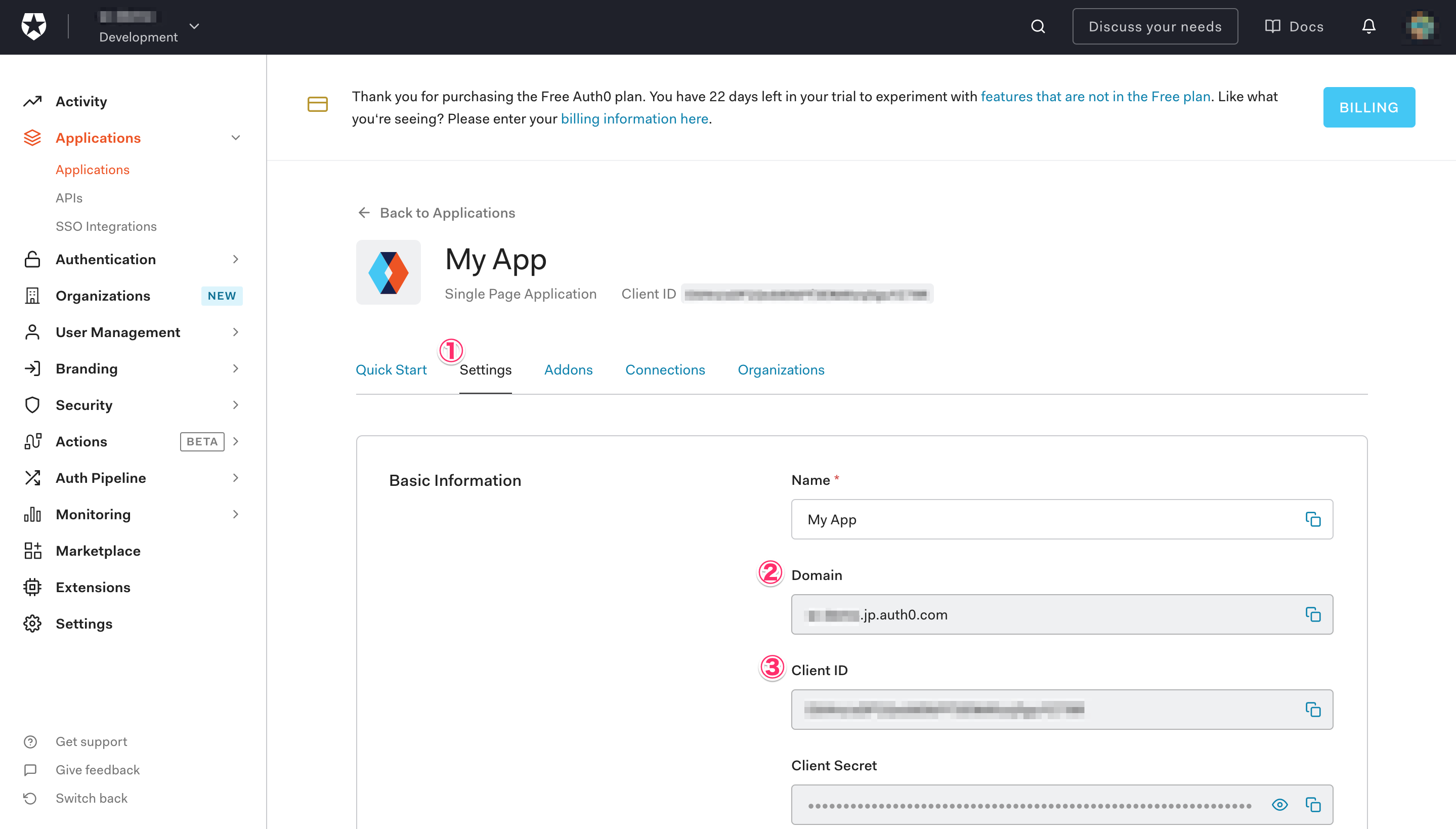Open Marketplace from the sidebar

click(98, 551)
